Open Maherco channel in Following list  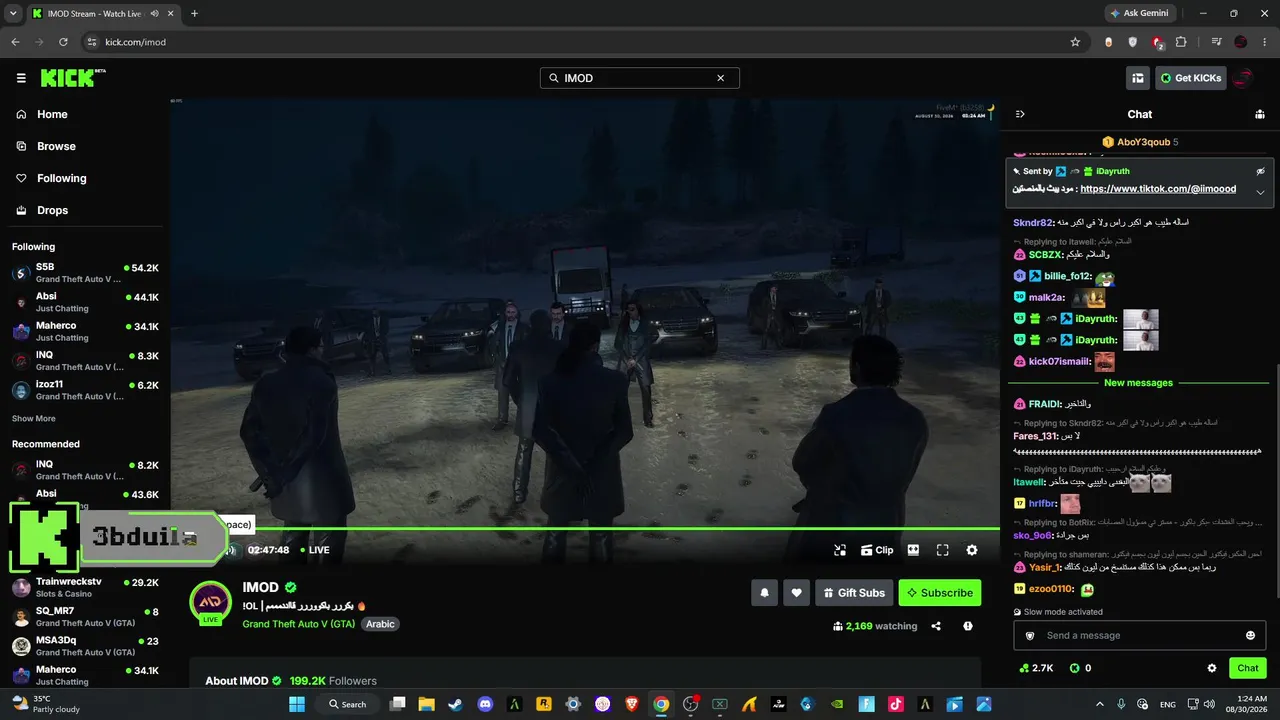pos(85,331)
